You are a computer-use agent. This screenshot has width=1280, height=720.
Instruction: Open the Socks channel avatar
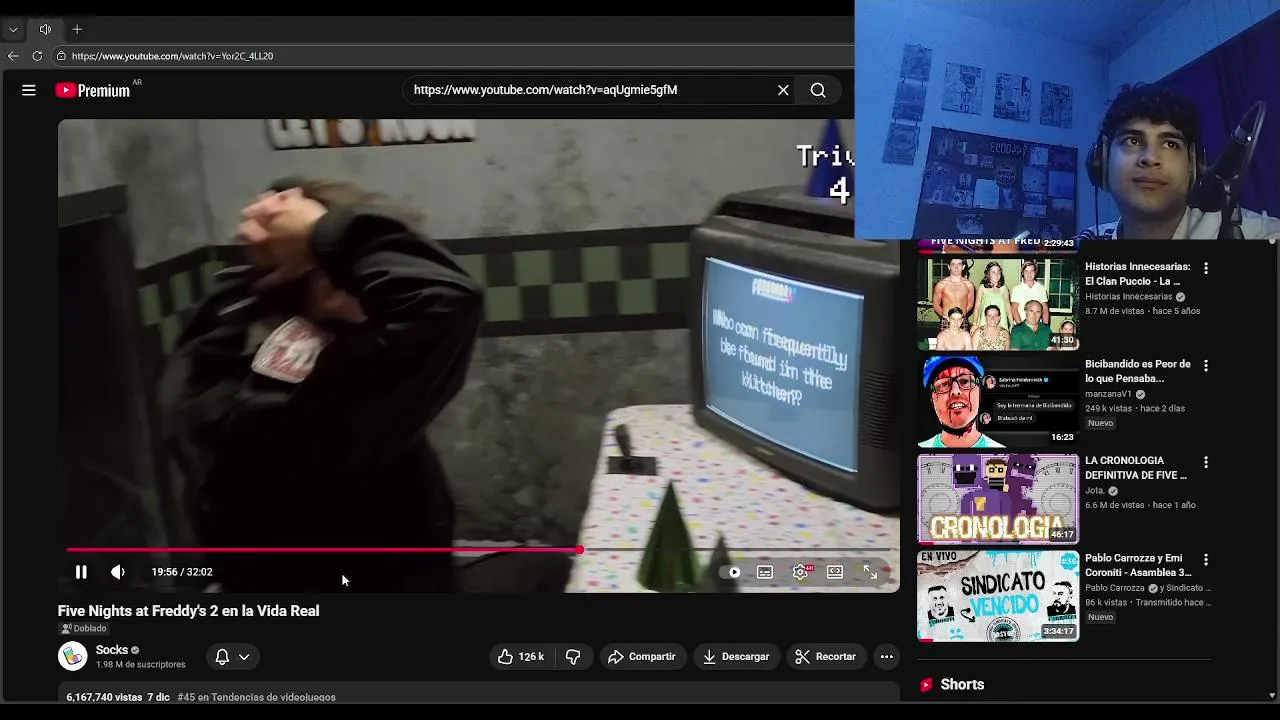(x=72, y=656)
